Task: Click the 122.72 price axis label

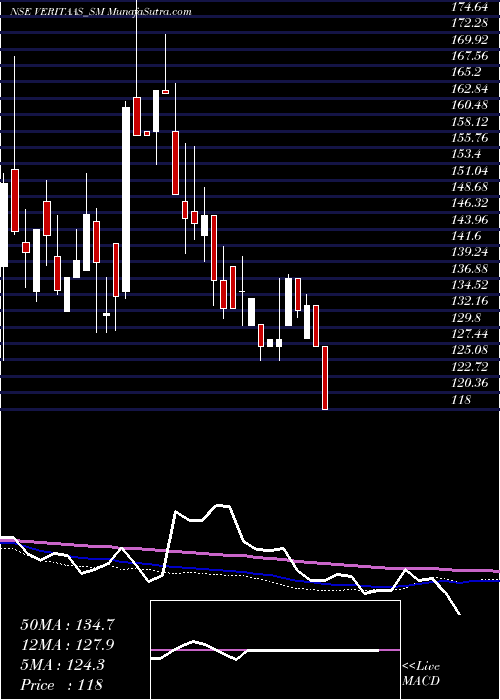Action: pos(468,367)
